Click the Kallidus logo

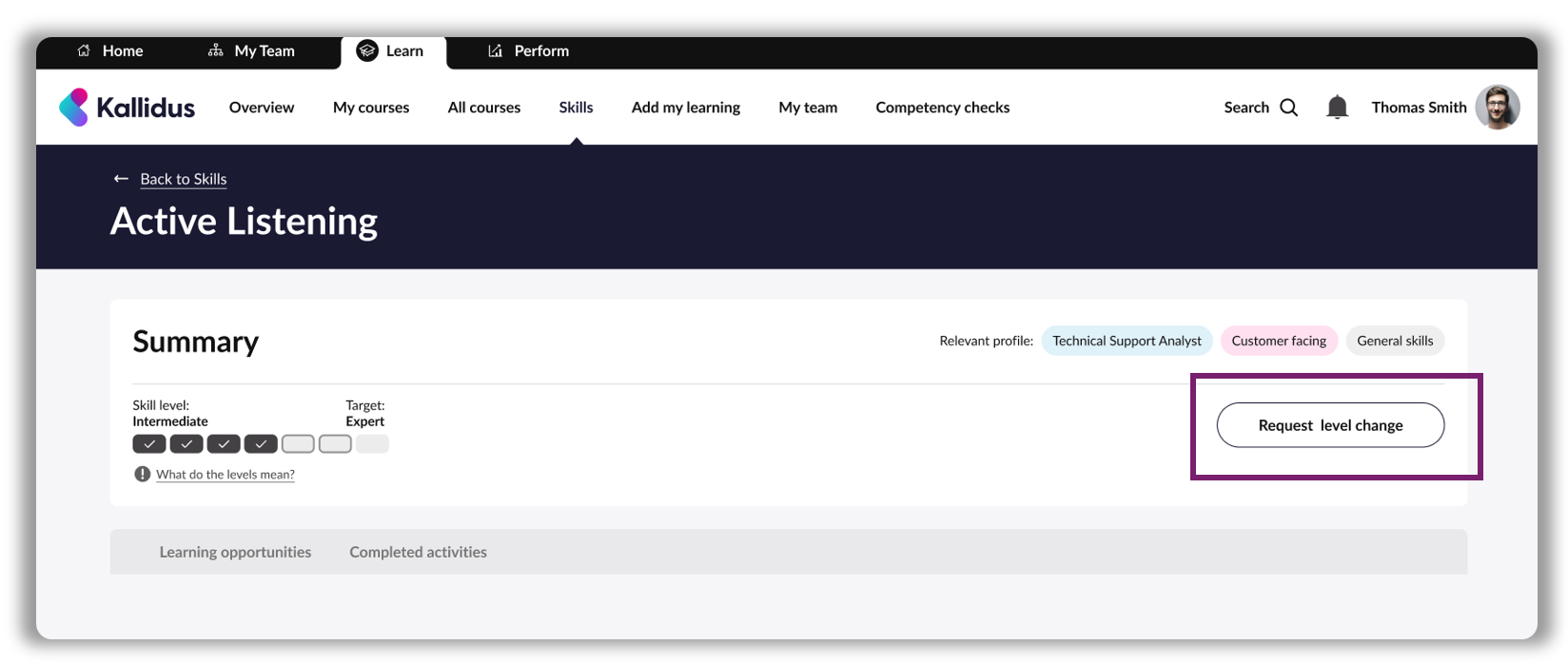127,108
